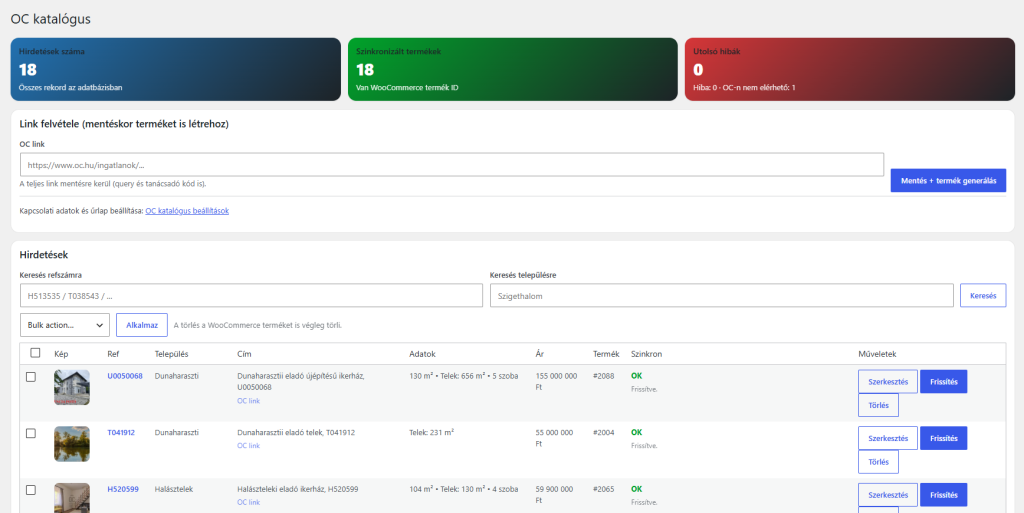Image resolution: width=1024 pixels, height=513 pixels.
Task: Click the price 55 000 000 Ft
Action: 554,438
